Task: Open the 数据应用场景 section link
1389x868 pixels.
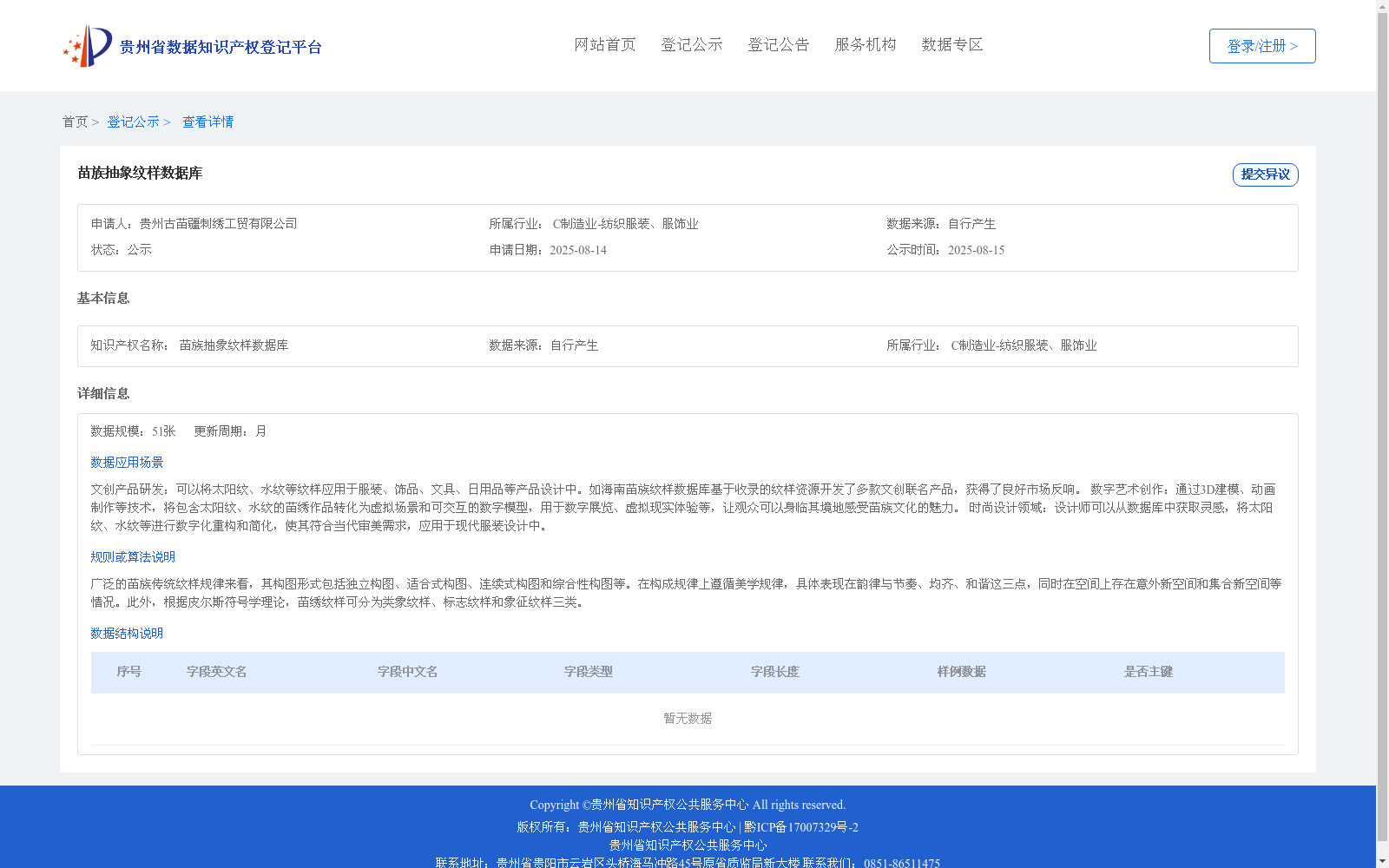Action: tap(126, 462)
